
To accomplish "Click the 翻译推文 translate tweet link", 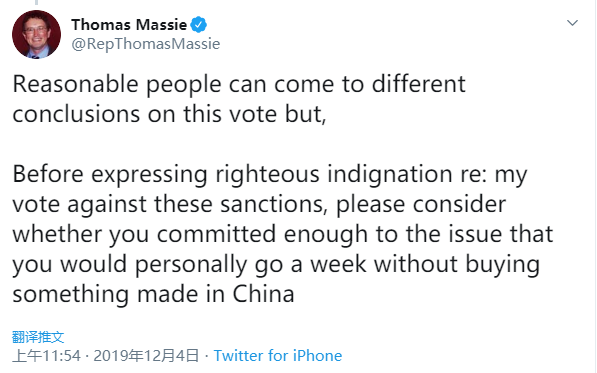I will pyautogui.click(x=38, y=337).
